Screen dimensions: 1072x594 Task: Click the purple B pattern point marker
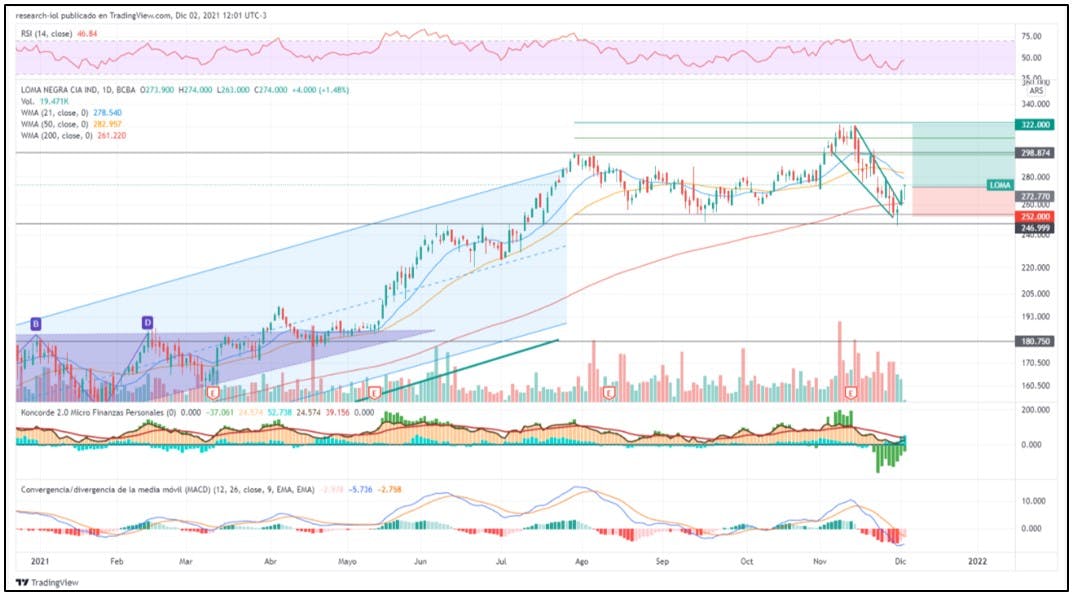pyautogui.click(x=36, y=323)
